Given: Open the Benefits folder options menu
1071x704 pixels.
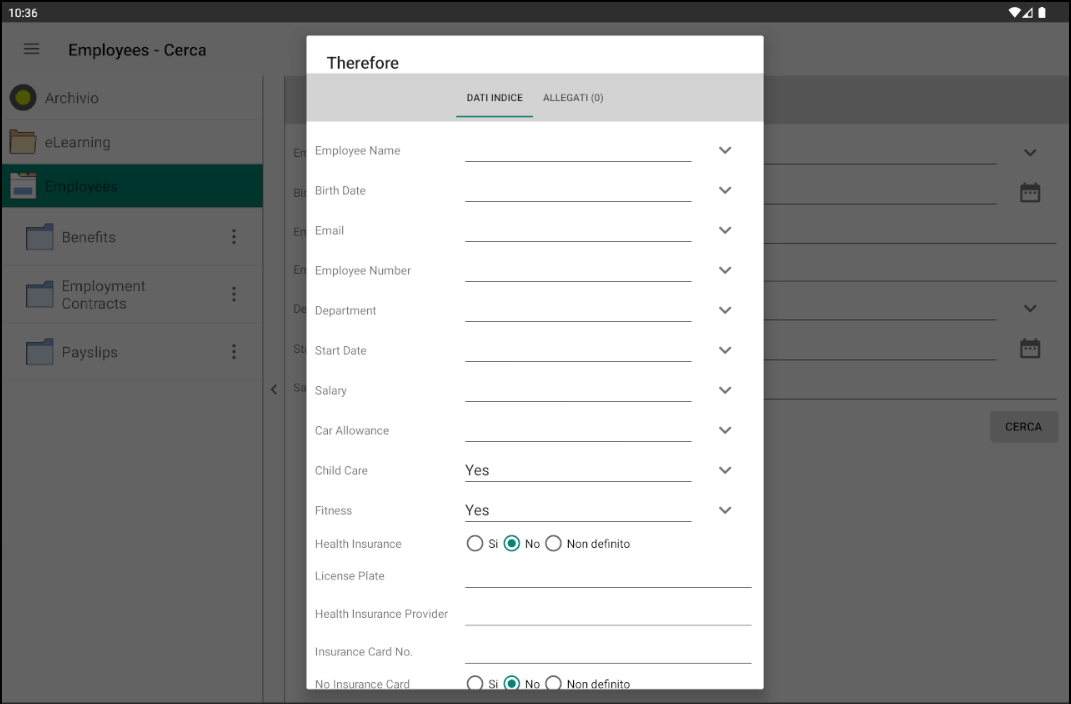Looking at the screenshot, I should 233,237.
